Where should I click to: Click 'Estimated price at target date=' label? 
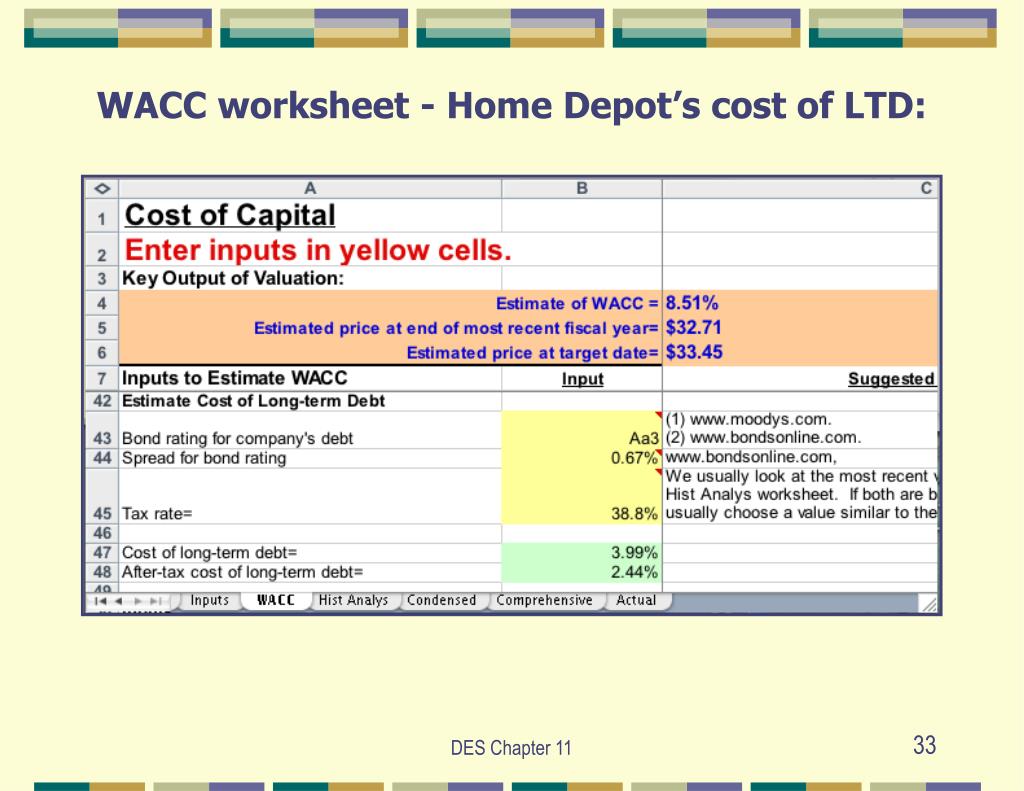pos(532,353)
